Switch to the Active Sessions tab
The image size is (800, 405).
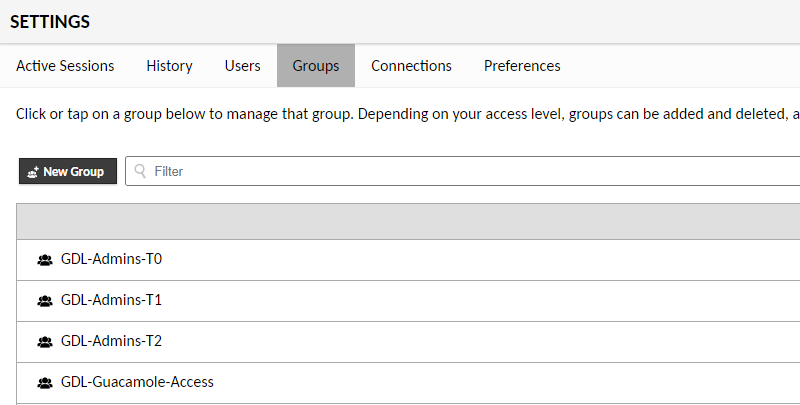point(65,66)
